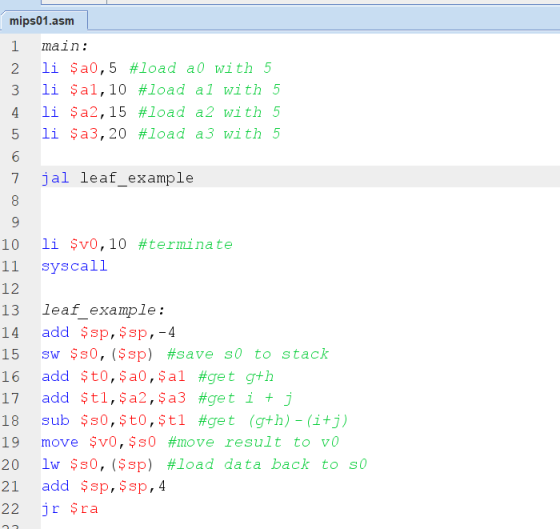Click the 'syscall' instruction

[x=74, y=266]
